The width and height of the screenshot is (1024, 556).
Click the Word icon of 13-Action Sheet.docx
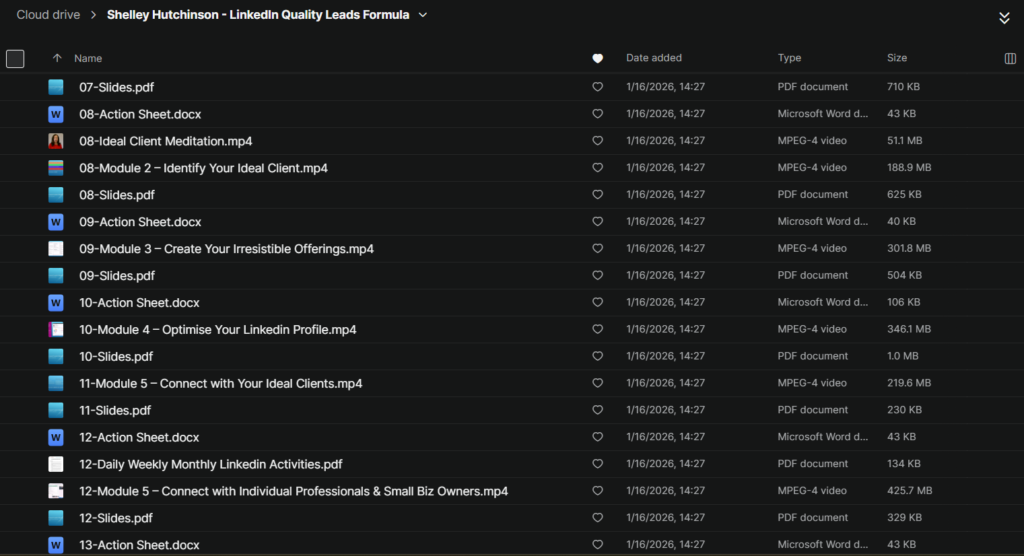[x=56, y=545]
